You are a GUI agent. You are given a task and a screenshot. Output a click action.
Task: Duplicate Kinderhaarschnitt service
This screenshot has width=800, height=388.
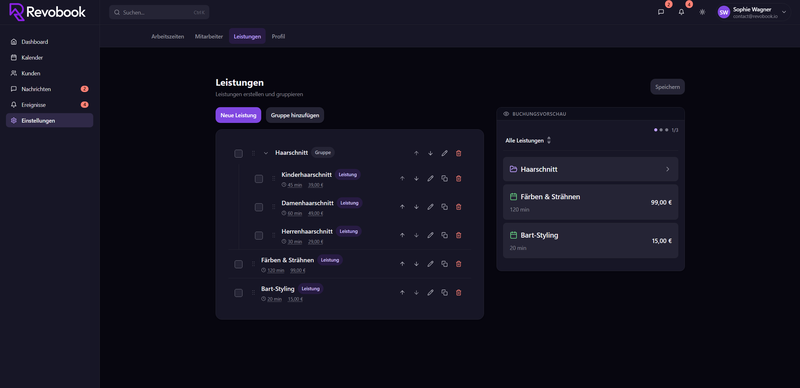tap(444, 178)
